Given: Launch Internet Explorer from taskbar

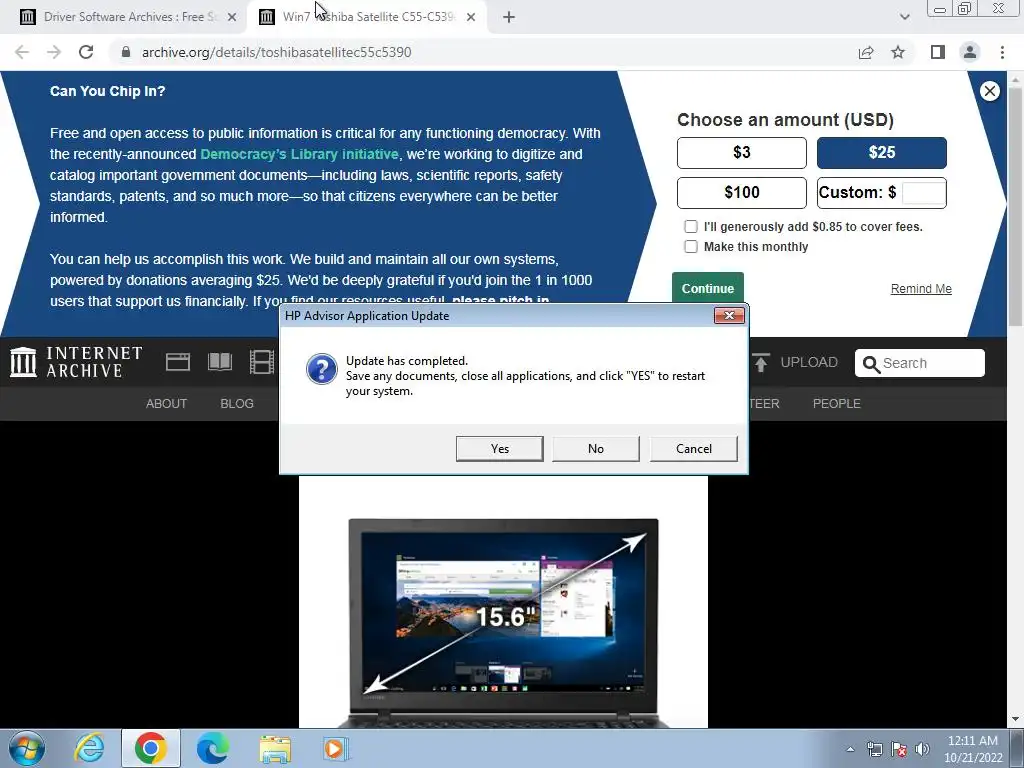Looking at the screenshot, I should (88, 748).
